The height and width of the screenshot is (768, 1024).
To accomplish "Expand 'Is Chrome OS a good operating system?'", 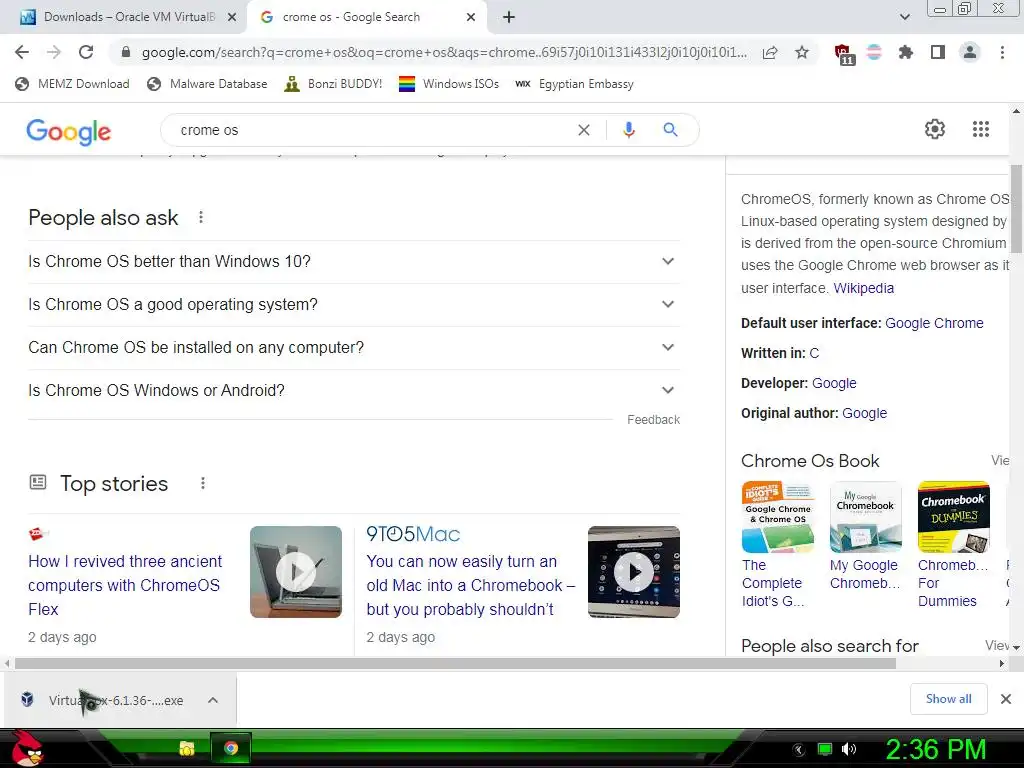I will coord(354,304).
